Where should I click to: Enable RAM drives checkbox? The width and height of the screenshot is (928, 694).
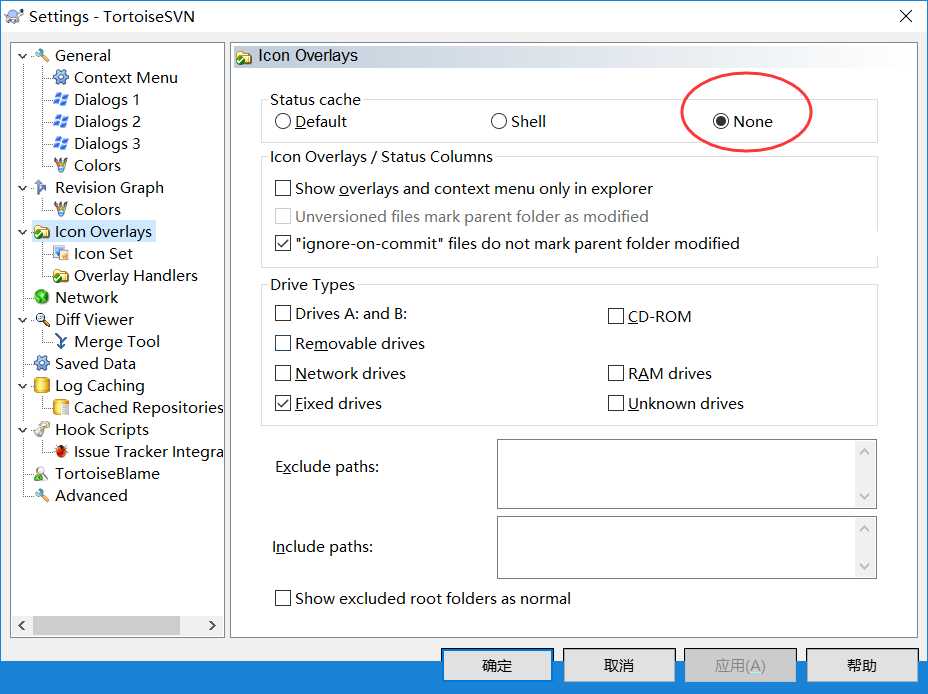(x=616, y=373)
